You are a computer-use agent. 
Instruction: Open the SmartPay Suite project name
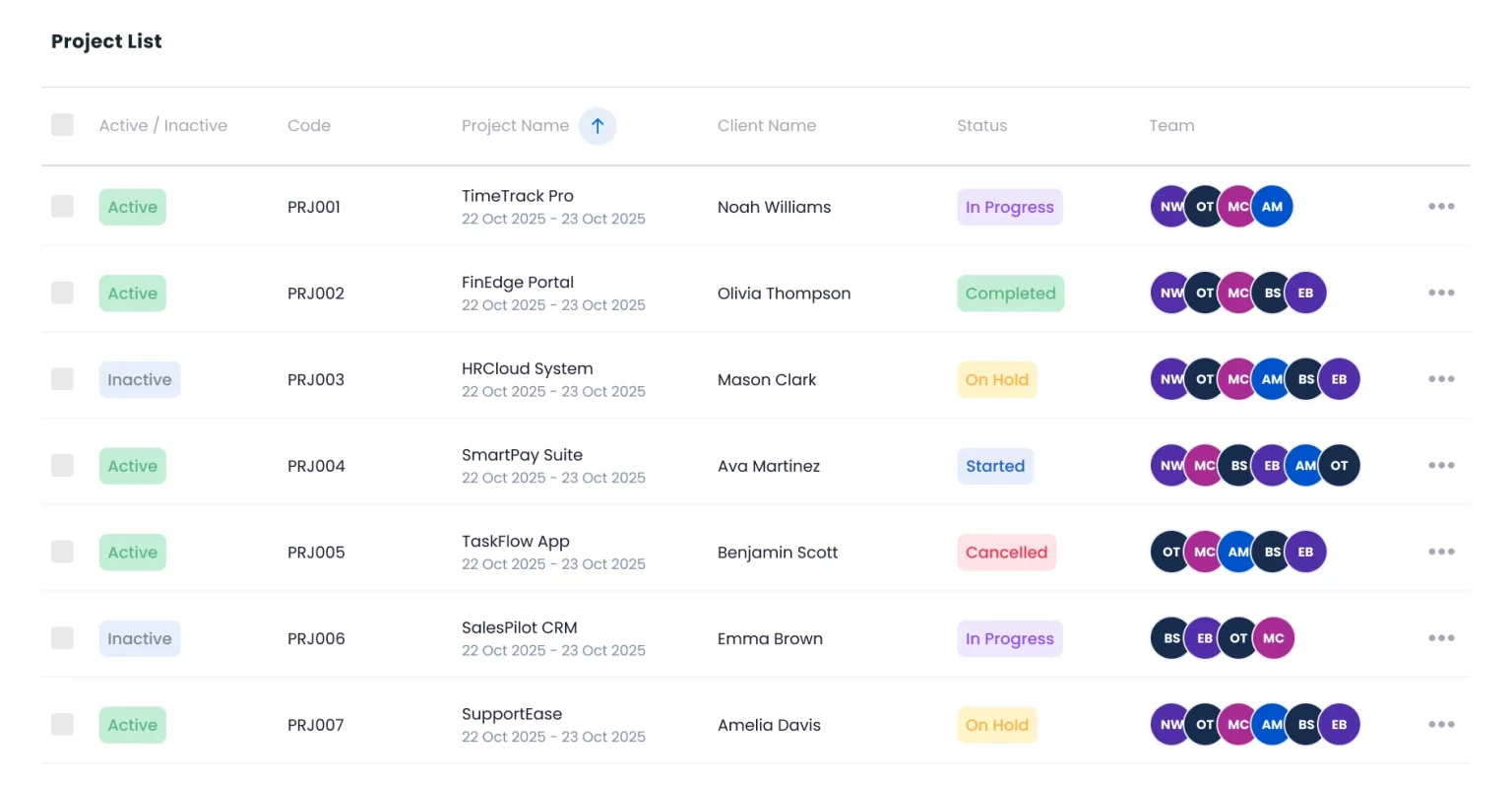click(x=522, y=455)
